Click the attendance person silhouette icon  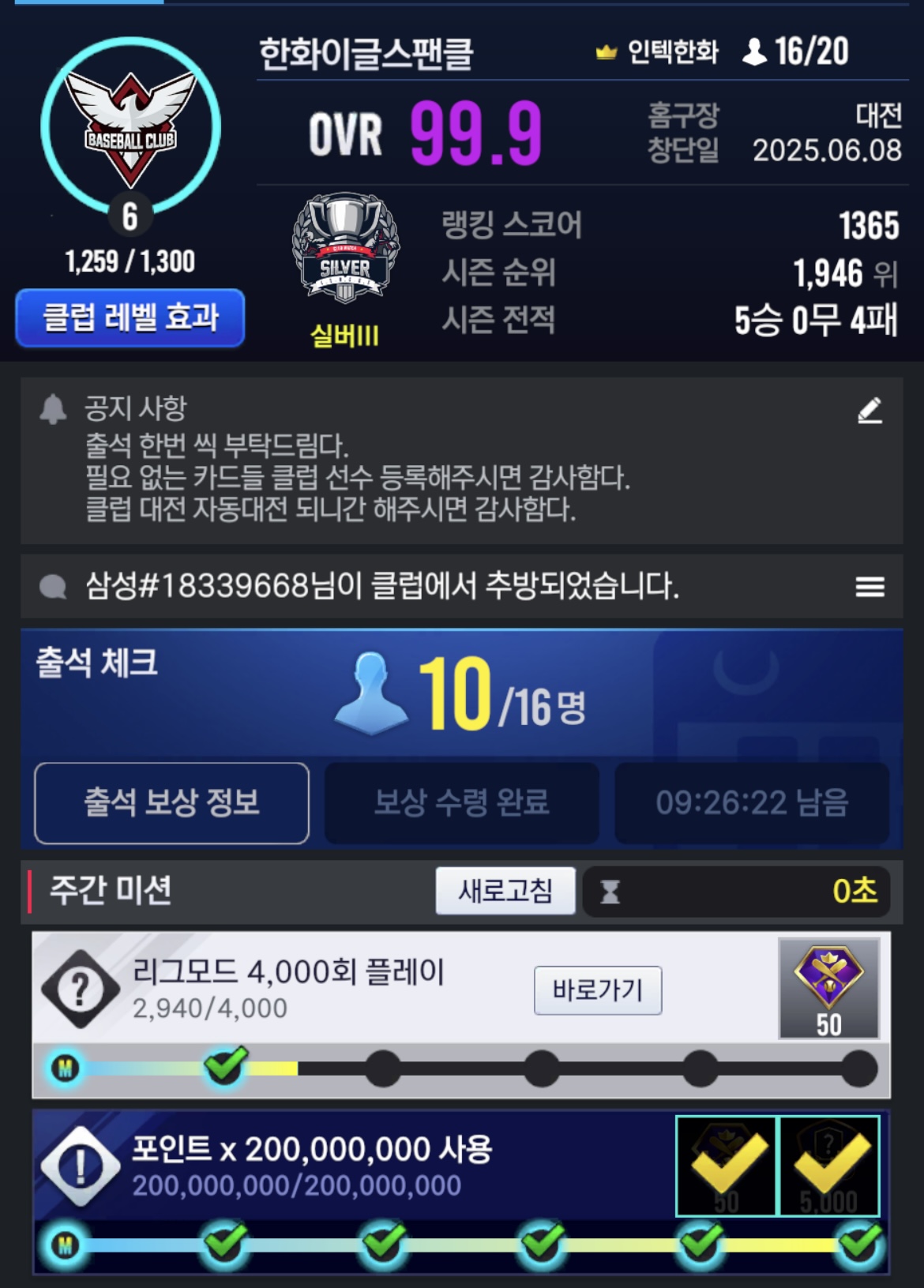[371, 693]
